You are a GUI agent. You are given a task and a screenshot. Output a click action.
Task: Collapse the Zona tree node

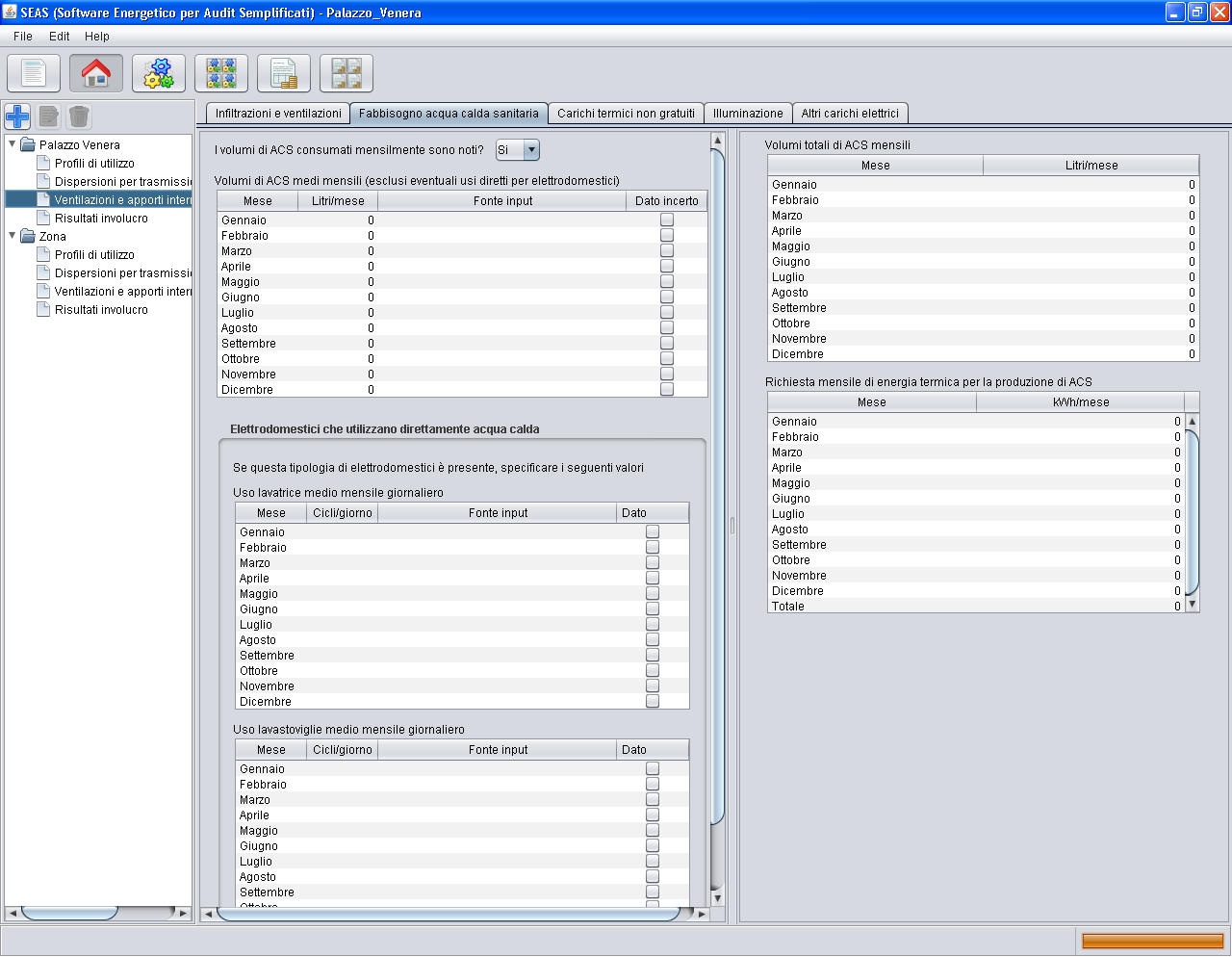pyautogui.click(x=13, y=236)
